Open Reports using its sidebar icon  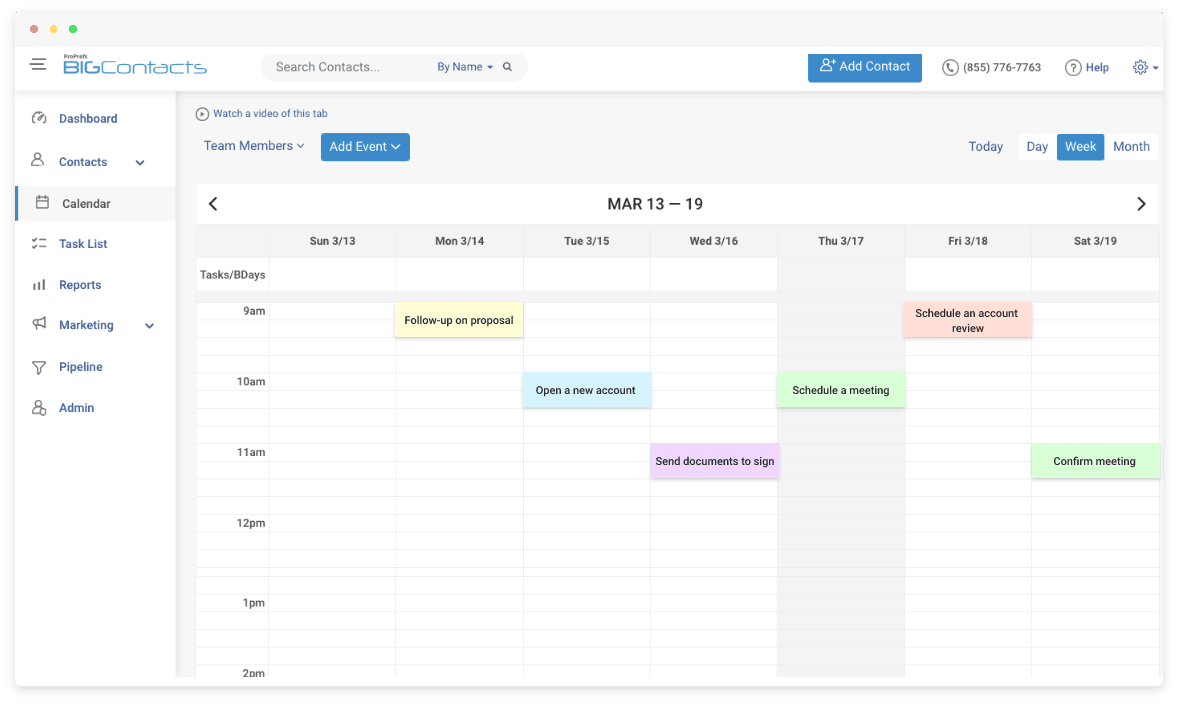37,285
